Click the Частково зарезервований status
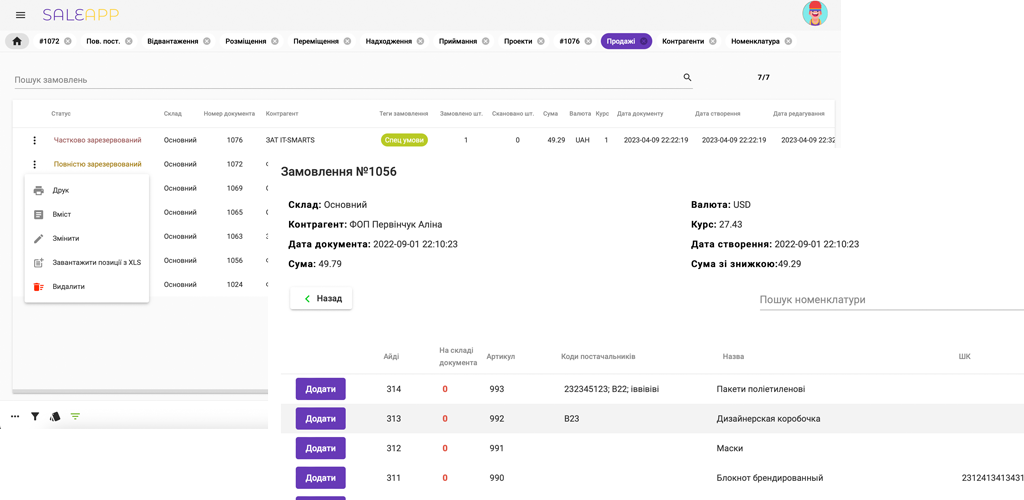Viewport: 1024px width, 500px height. click(x=97, y=140)
